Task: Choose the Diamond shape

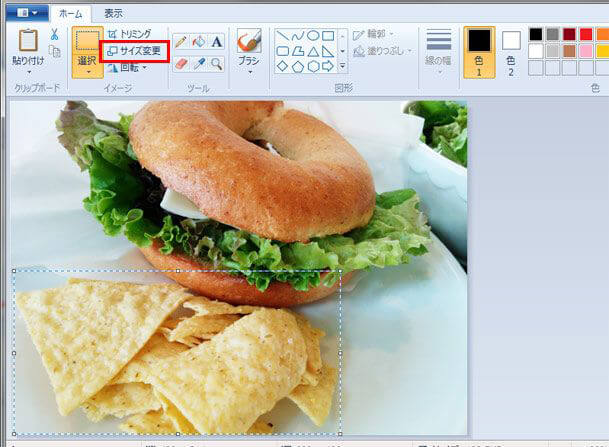Action: click(283, 66)
